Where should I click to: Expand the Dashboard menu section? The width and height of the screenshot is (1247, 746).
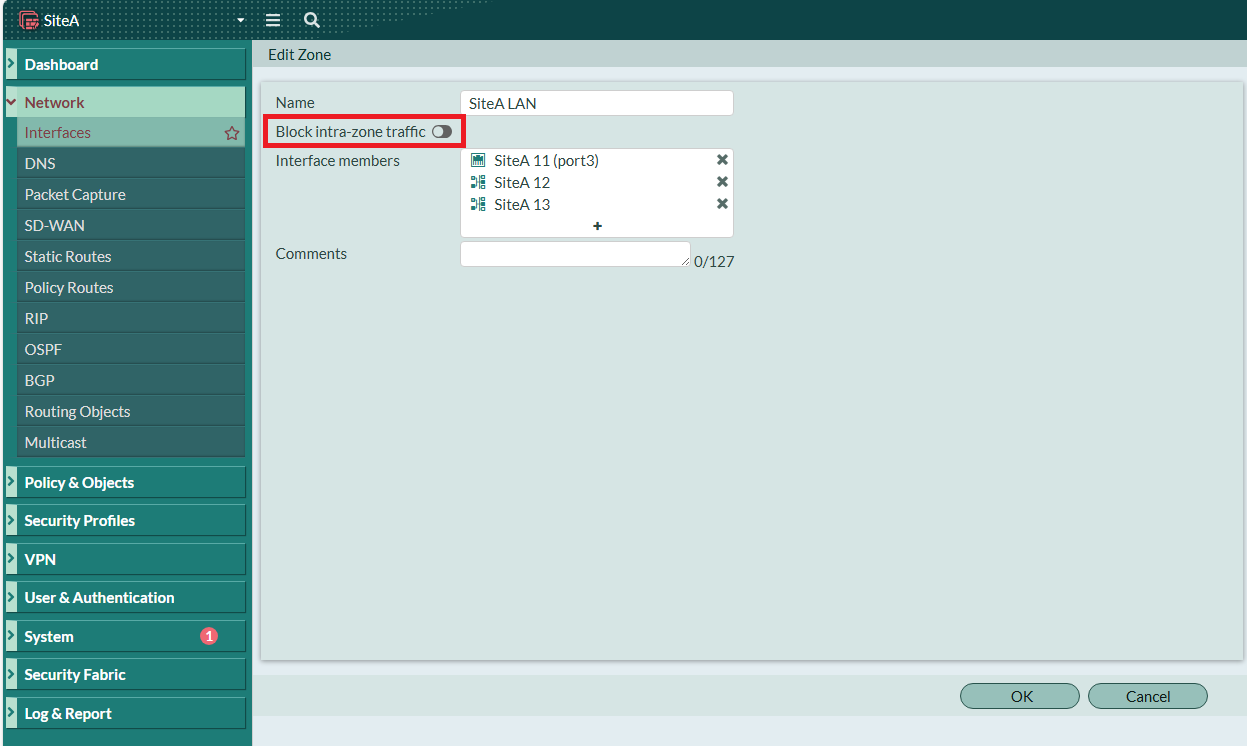(x=125, y=64)
